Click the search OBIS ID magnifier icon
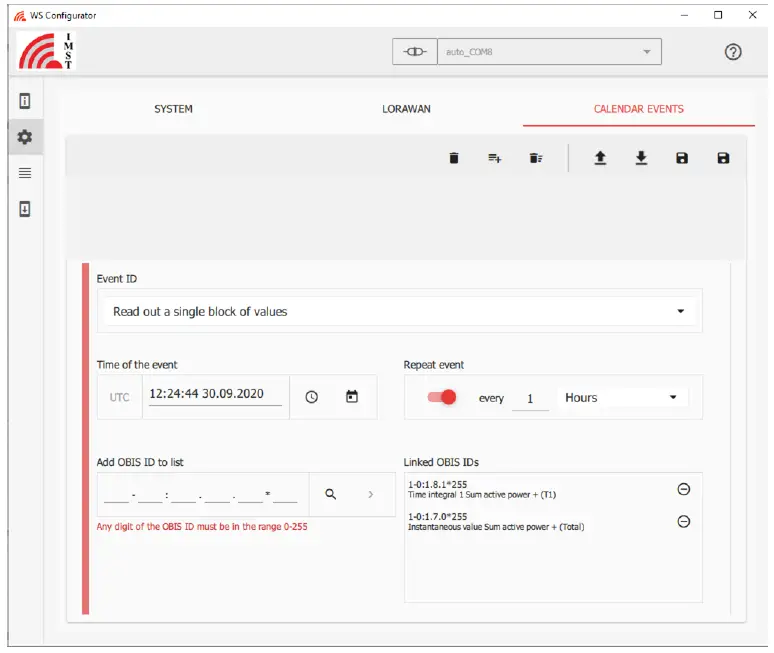Viewport: 774px width, 653px height. point(331,494)
